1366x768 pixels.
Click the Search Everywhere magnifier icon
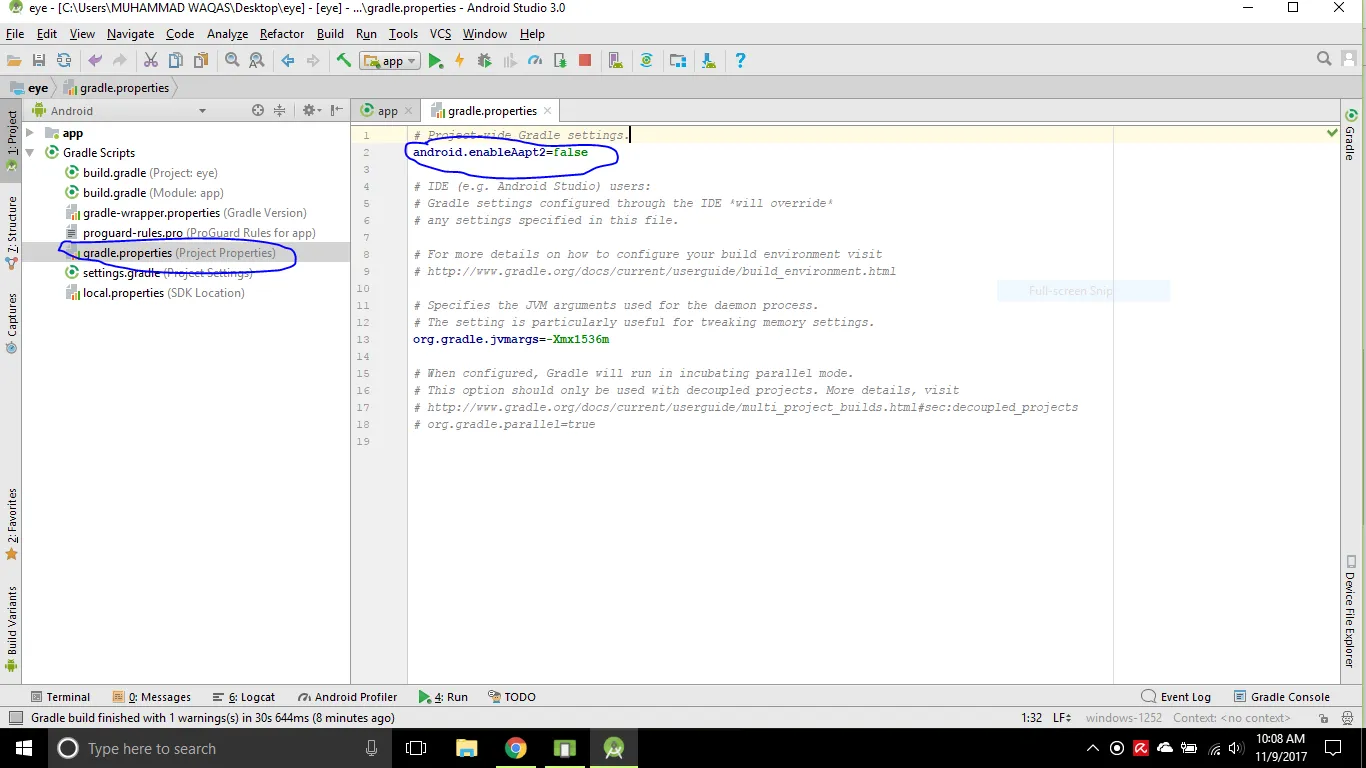1324,59
